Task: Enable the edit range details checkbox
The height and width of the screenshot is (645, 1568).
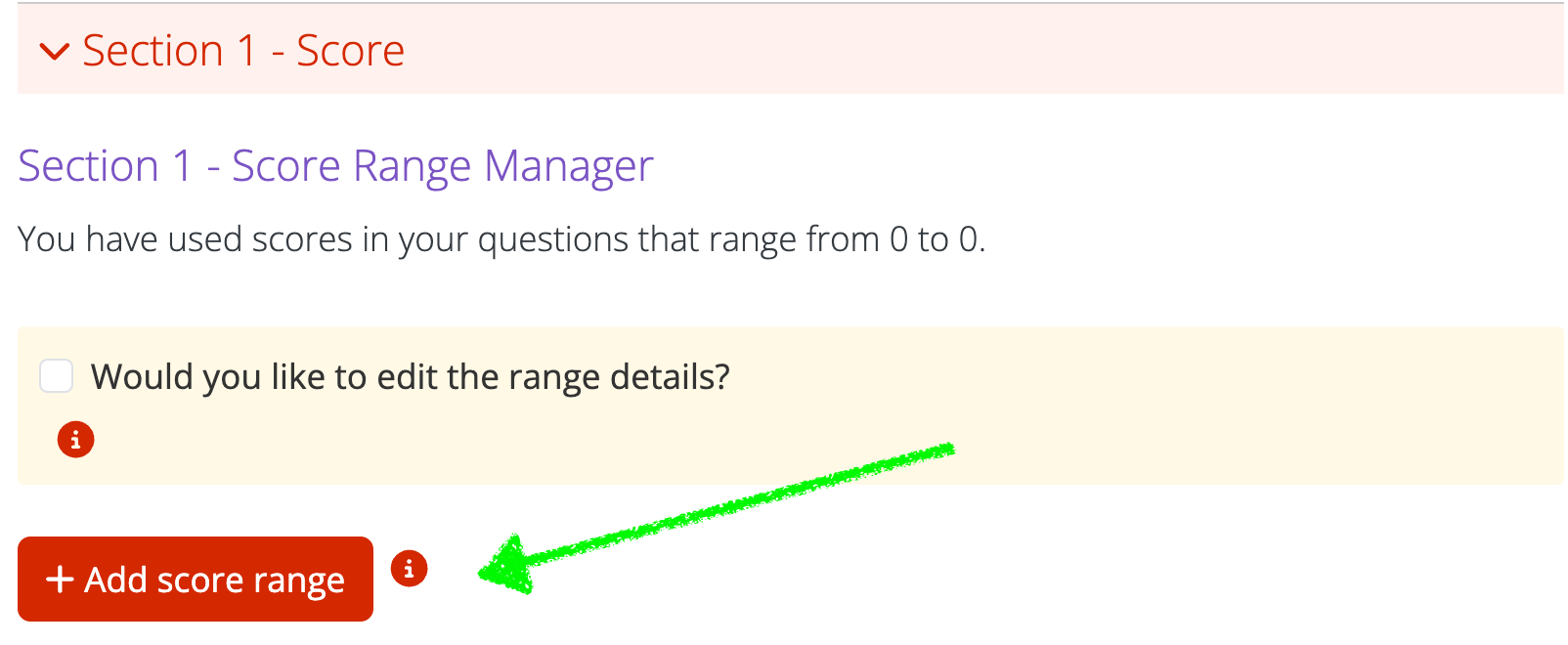Action: [x=57, y=376]
